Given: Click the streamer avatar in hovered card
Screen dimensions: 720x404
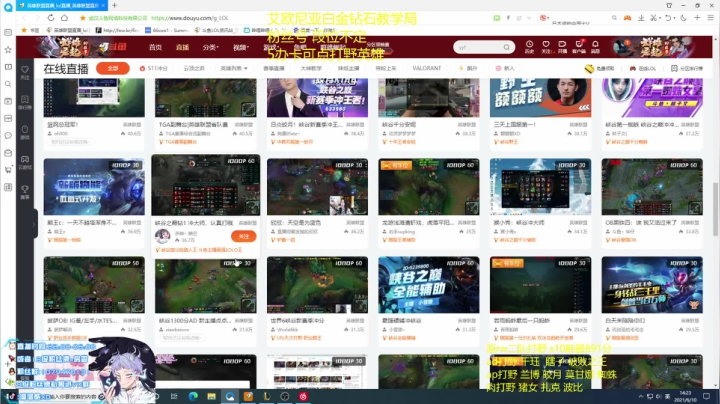Looking at the screenshot, I should [162, 236].
